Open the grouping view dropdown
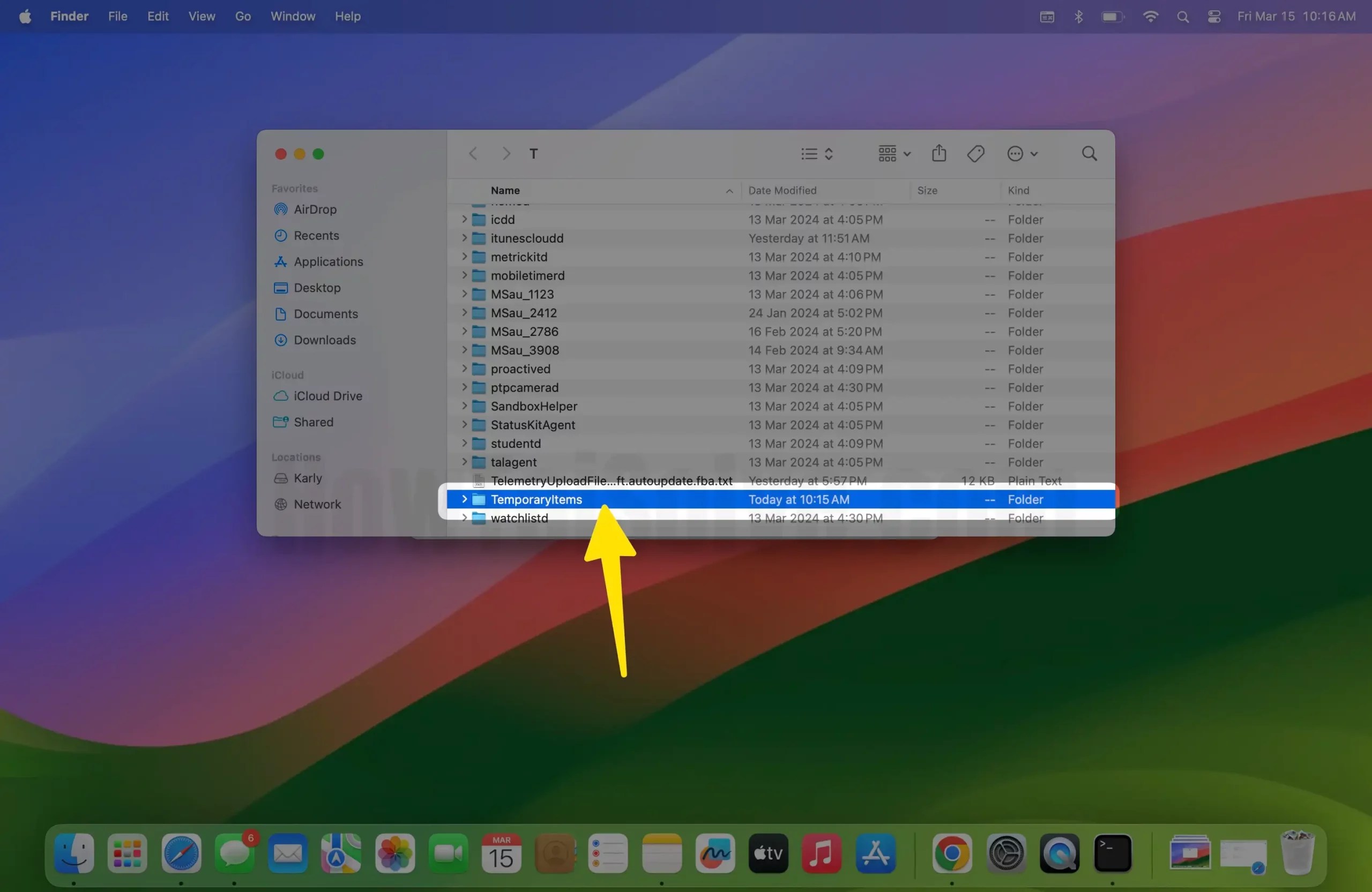 (x=892, y=153)
